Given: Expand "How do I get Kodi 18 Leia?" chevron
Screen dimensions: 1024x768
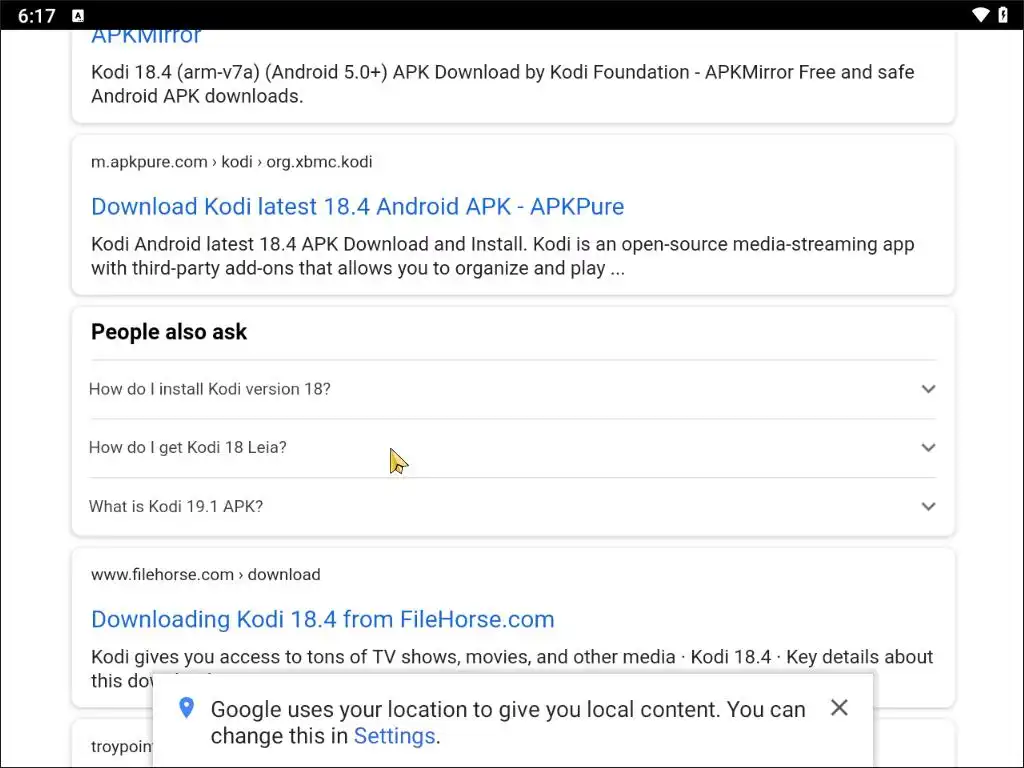Looking at the screenshot, I should coord(928,448).
